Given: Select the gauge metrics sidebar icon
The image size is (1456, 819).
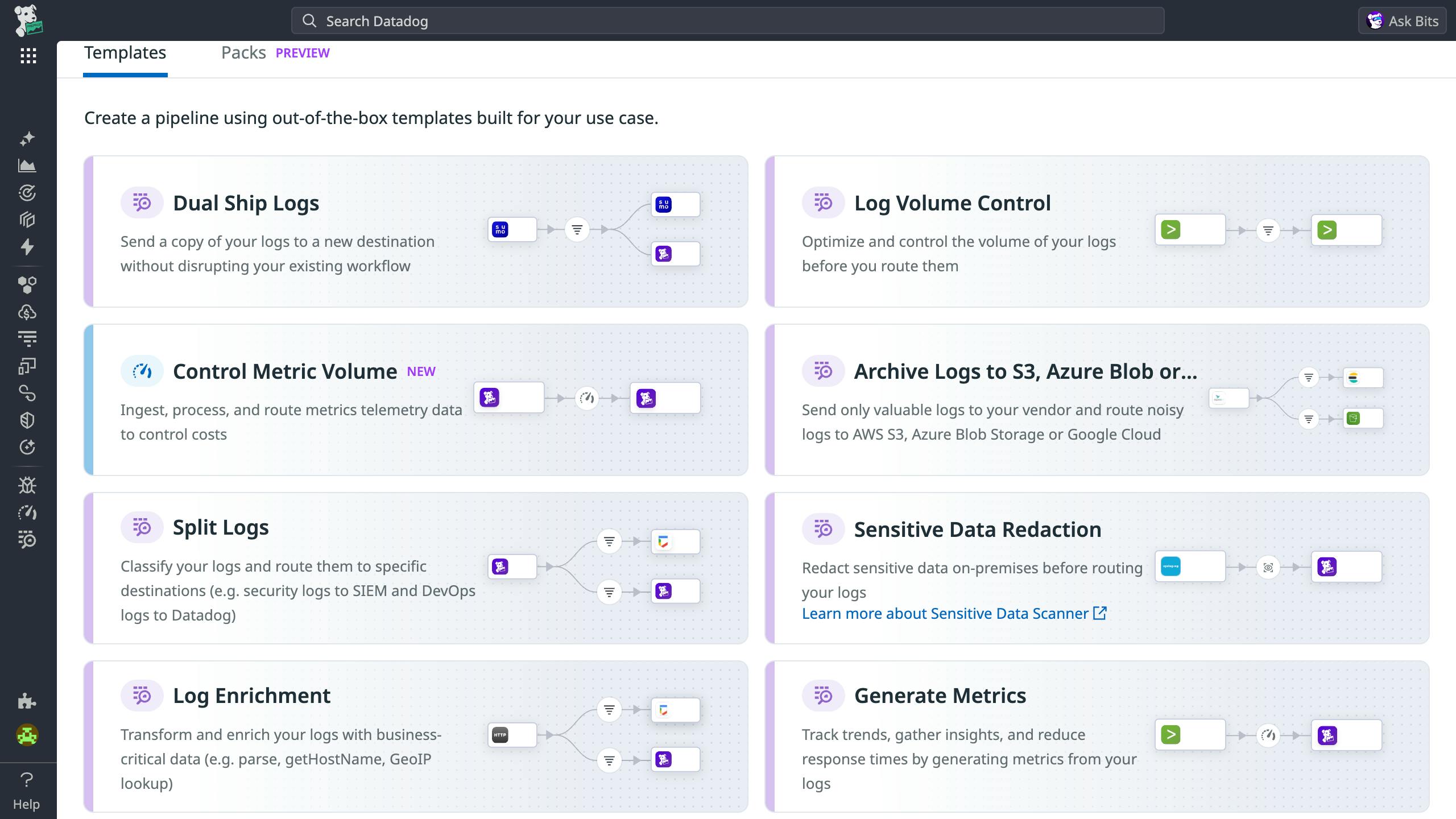Looking at the screenshot, I should 27,512.
